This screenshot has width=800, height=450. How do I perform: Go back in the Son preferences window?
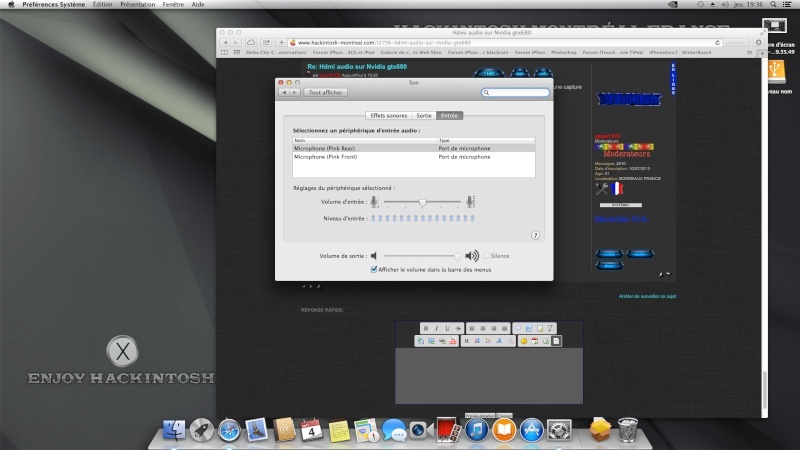pos(284,92)
